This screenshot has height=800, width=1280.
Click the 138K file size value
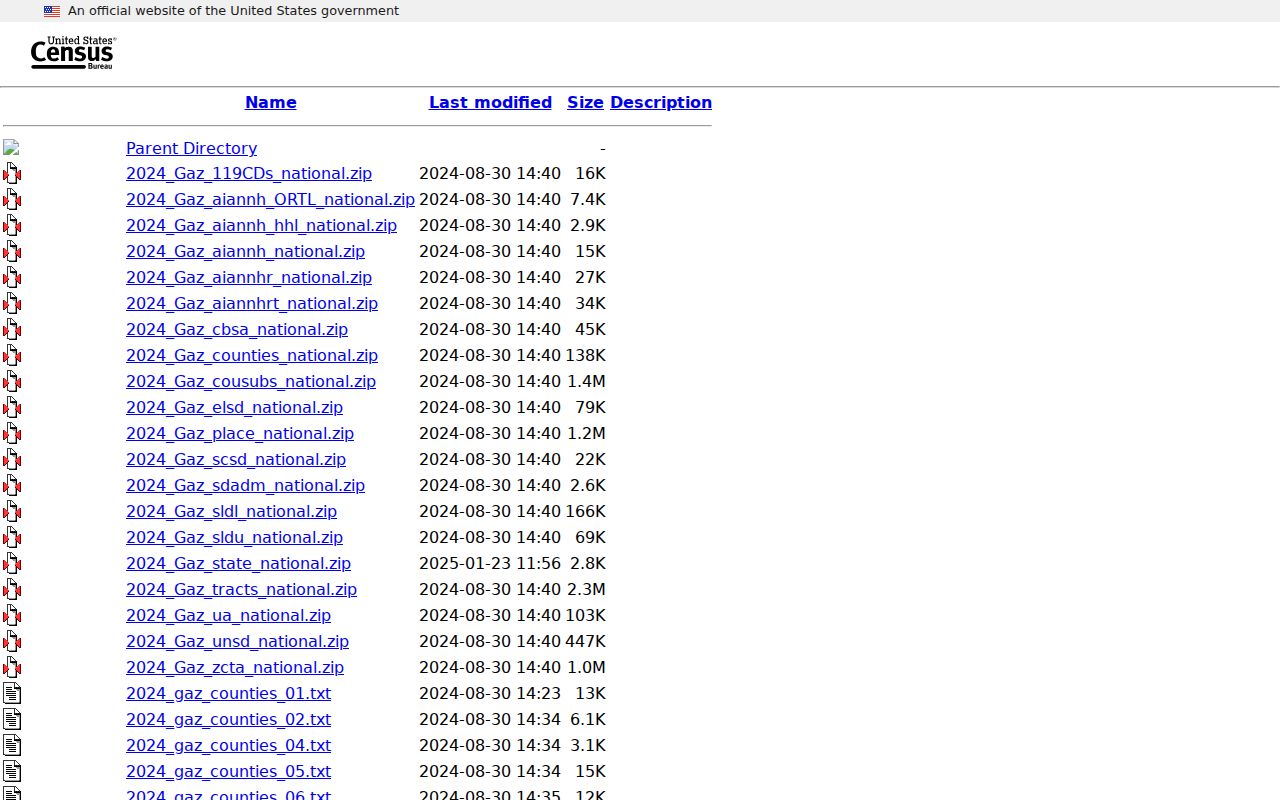(x=585, y=356)
